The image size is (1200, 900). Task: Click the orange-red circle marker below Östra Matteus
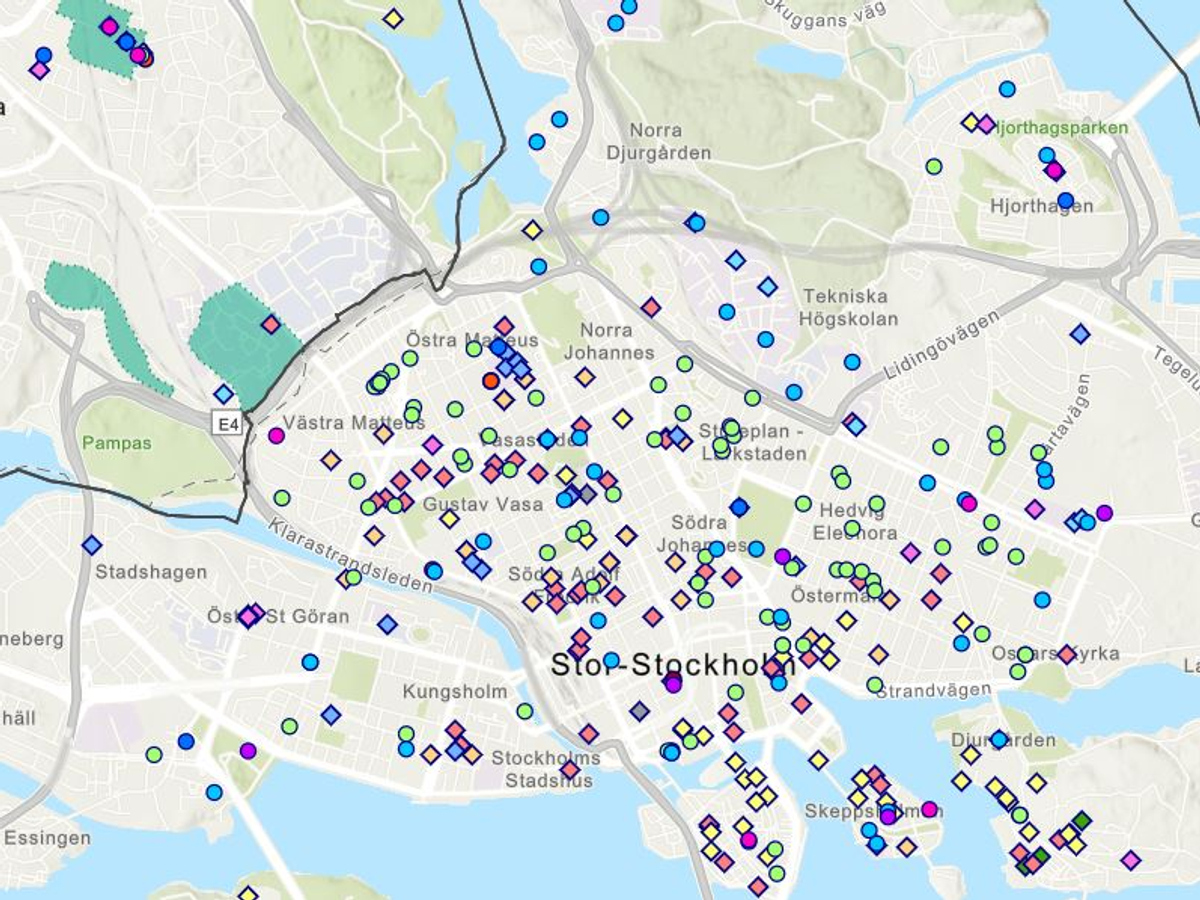coord(490,381)
